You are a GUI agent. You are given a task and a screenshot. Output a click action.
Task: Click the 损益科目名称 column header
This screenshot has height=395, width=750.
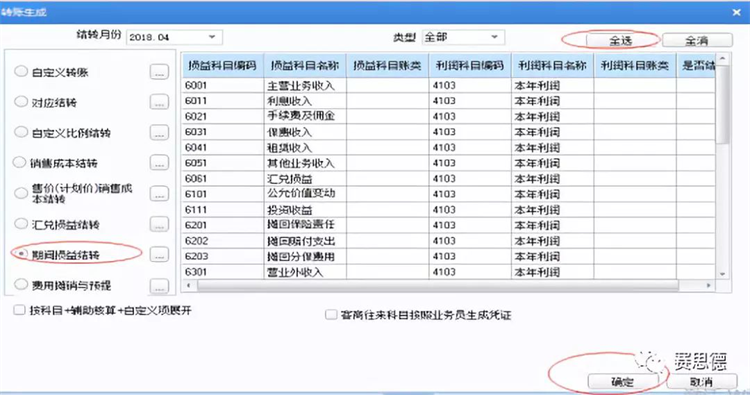[x=305, y=66]
